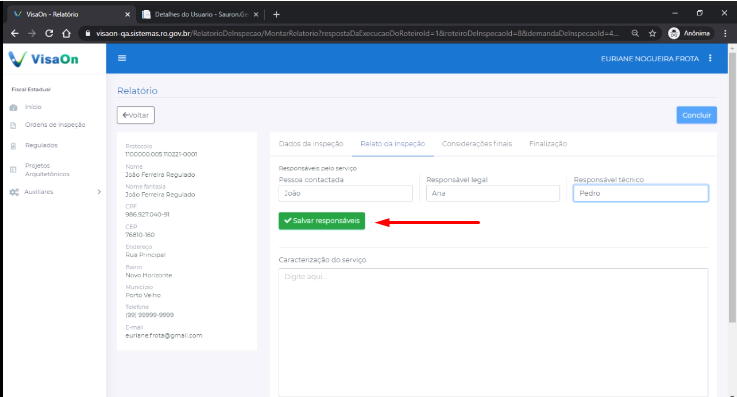Go back using the browser back arrow

15,33
